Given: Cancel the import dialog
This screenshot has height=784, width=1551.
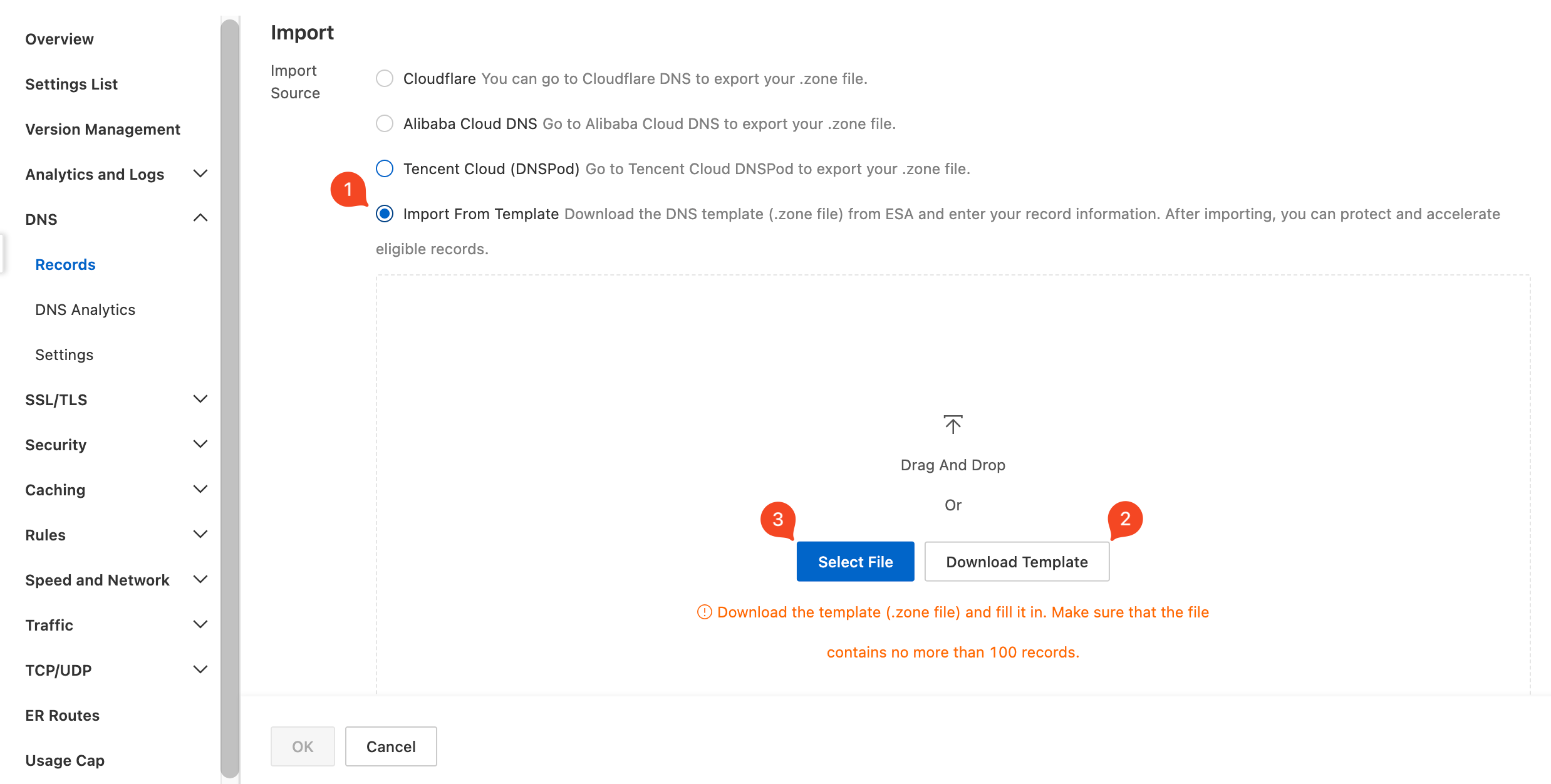Looking at the screenshot, I should click(x=390, y=746).
